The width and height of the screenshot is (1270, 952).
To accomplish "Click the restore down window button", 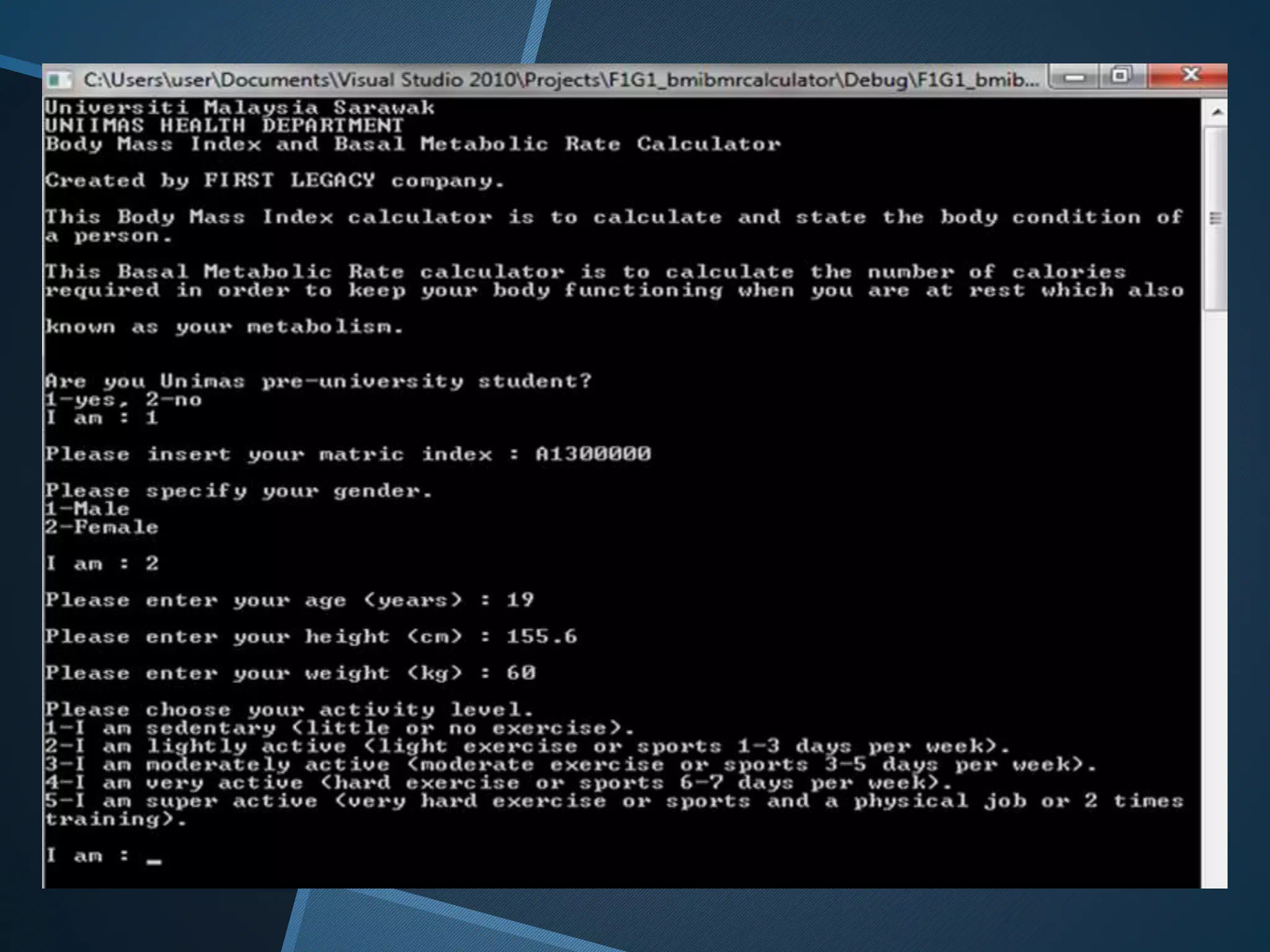I will (x=1121, y=76).
